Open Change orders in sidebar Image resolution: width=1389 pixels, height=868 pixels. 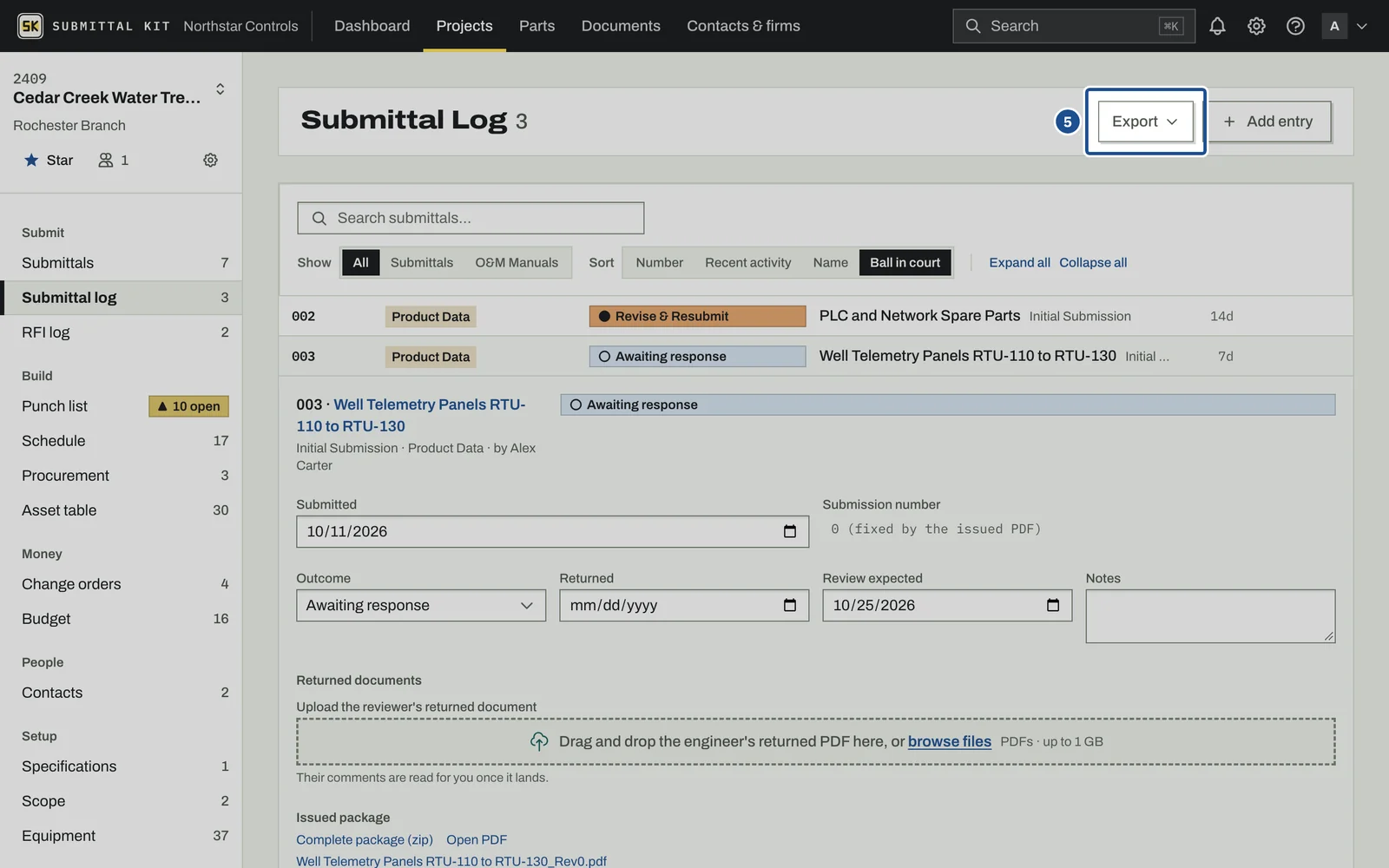[x=122, y=584]
